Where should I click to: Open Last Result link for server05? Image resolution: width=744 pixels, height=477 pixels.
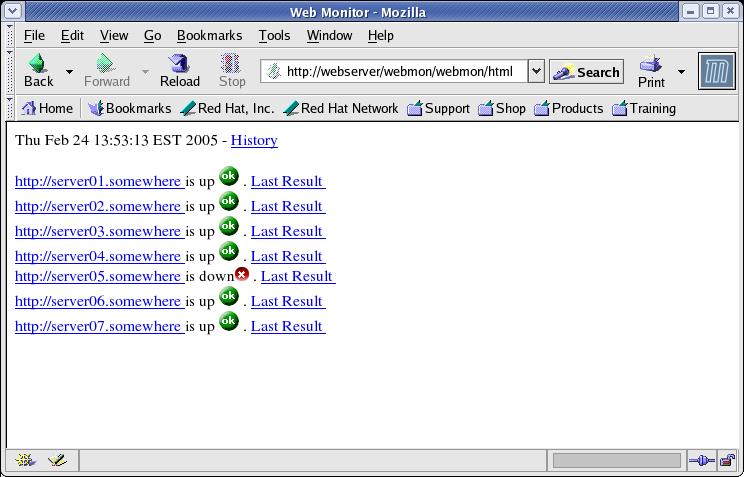(x=296, y=276)
